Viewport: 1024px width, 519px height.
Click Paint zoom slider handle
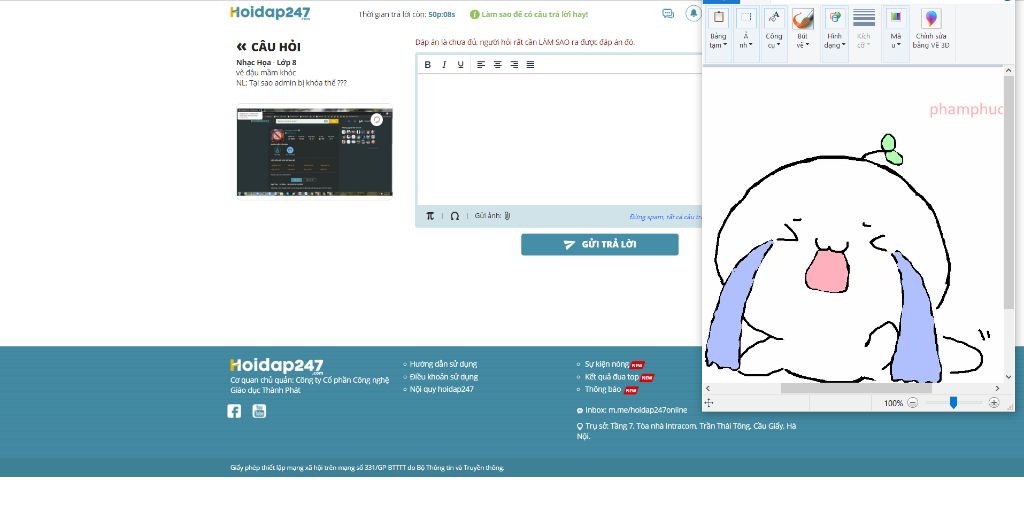click(953, 403)
